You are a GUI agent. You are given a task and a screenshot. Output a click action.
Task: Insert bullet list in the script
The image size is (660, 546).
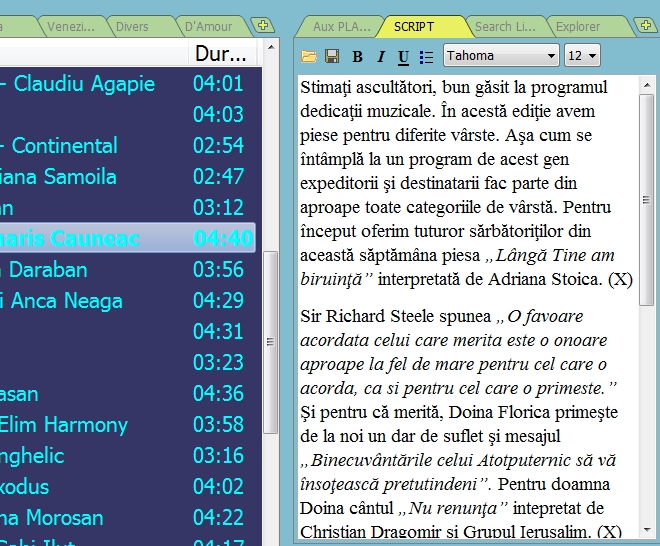coord(427,57)
